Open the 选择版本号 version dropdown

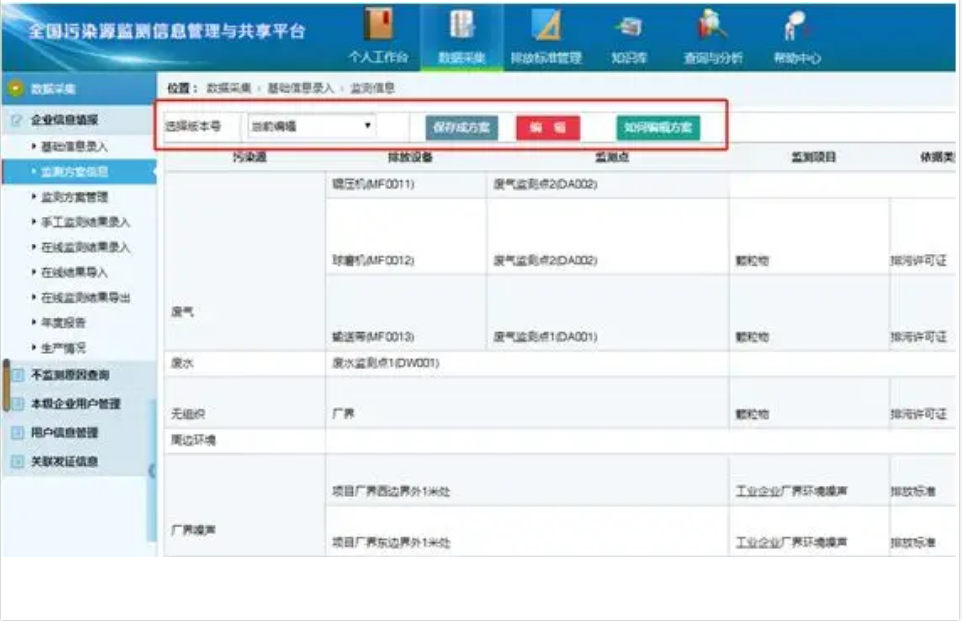click(311, 127)
